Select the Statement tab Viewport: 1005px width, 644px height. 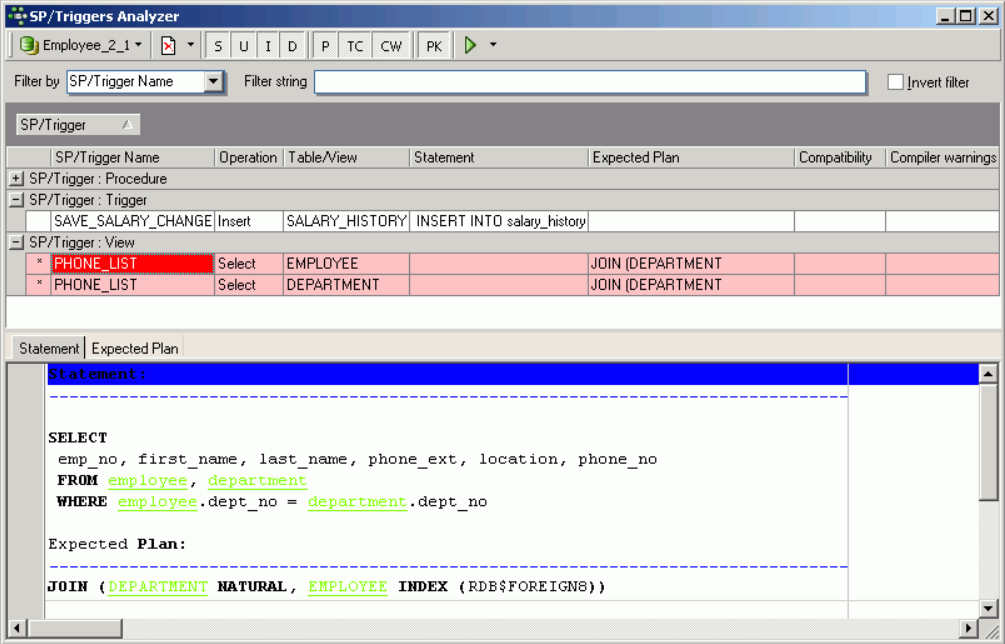[49, 348]
